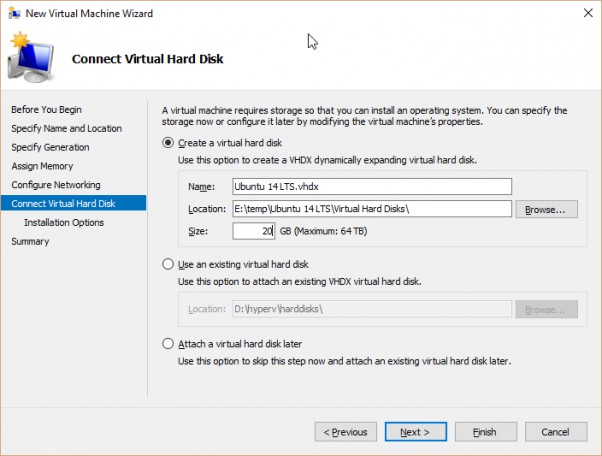The height and width of the screenshot is (456, 602).
Task: Browse for new virtual disk location
Action: 546,209
